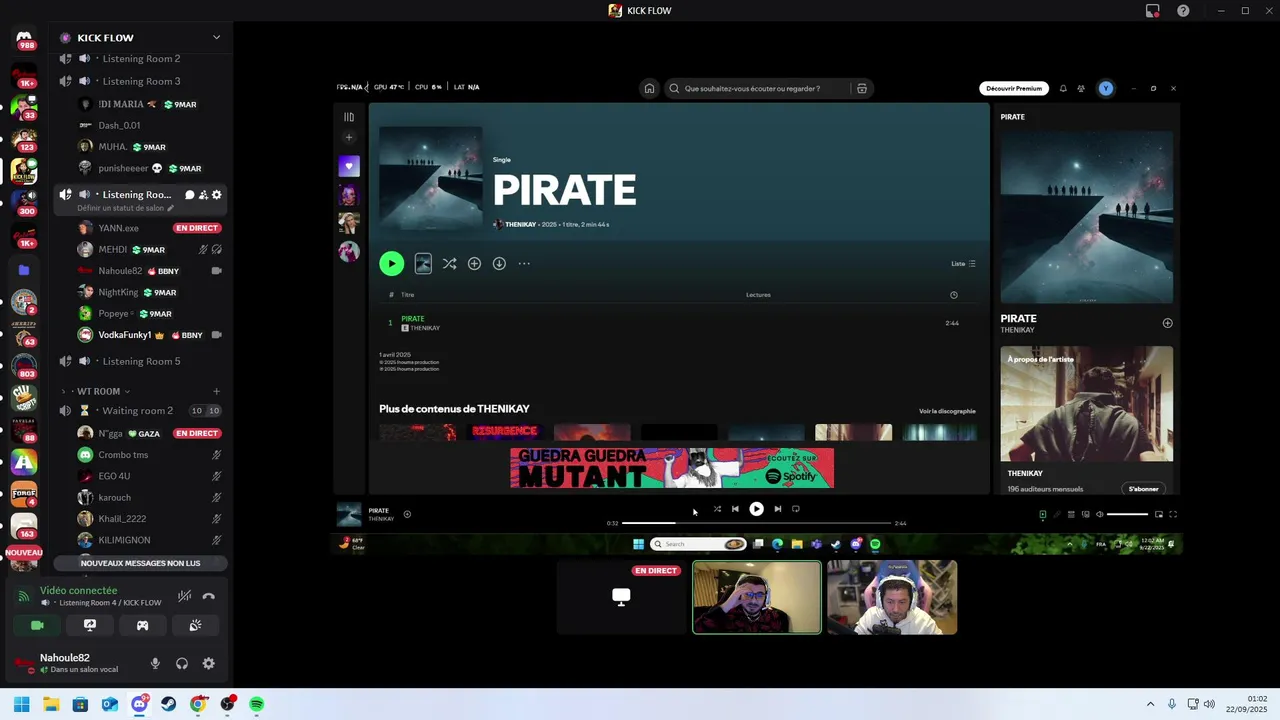Open the 'Voir la discographie' link
Viewport: 1280px width, 720px height.
point(947,411)
